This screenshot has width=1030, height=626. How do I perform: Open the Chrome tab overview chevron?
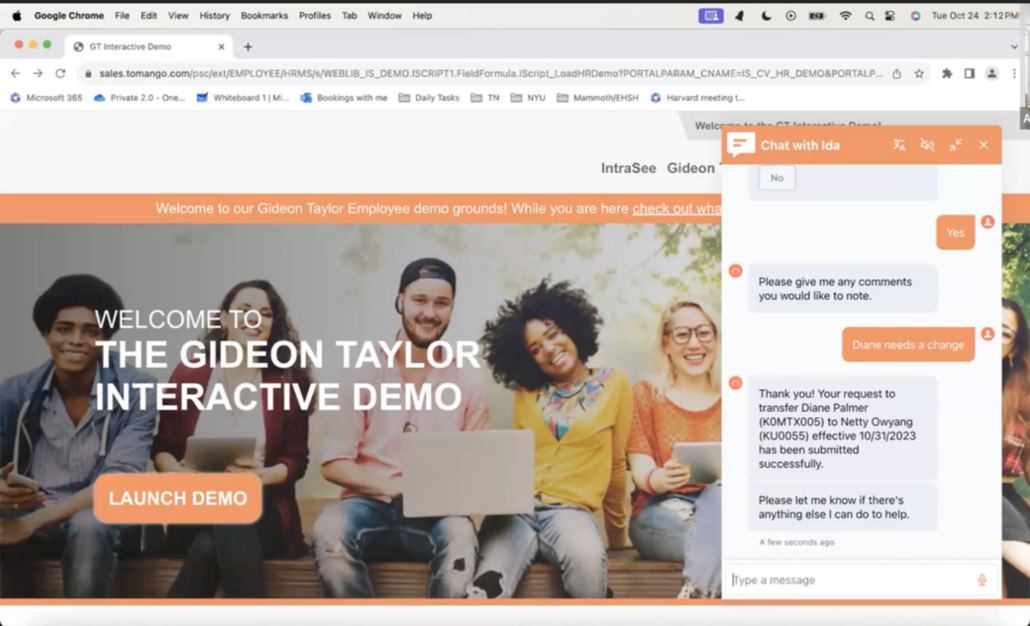pyautogui.click(x=1015, y=45)
